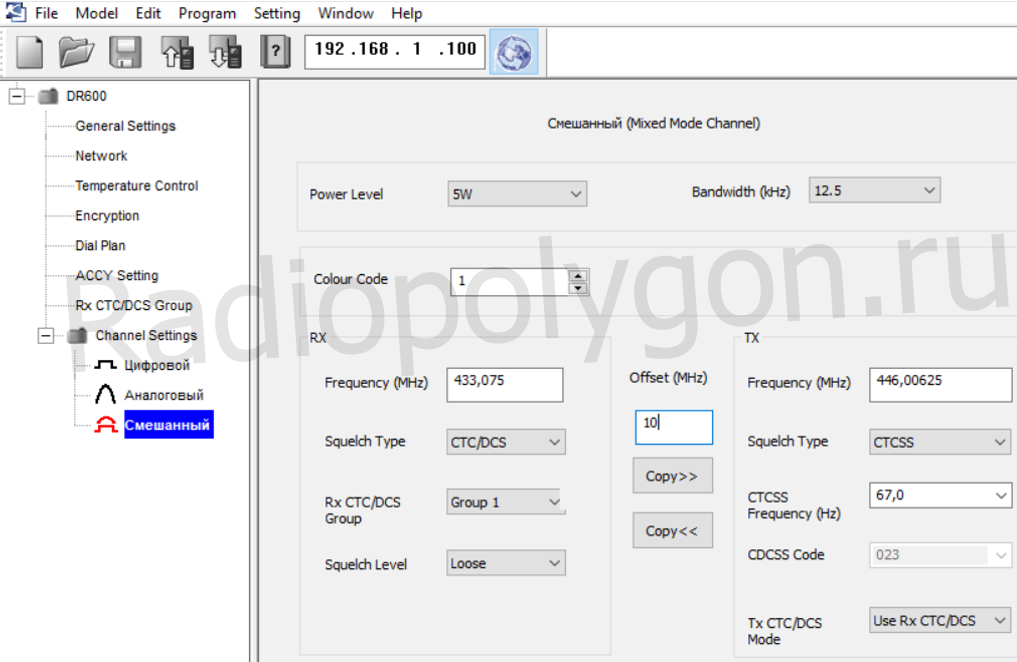
Task: Click the network connect globe icon
Action: (x=513, y=51)
